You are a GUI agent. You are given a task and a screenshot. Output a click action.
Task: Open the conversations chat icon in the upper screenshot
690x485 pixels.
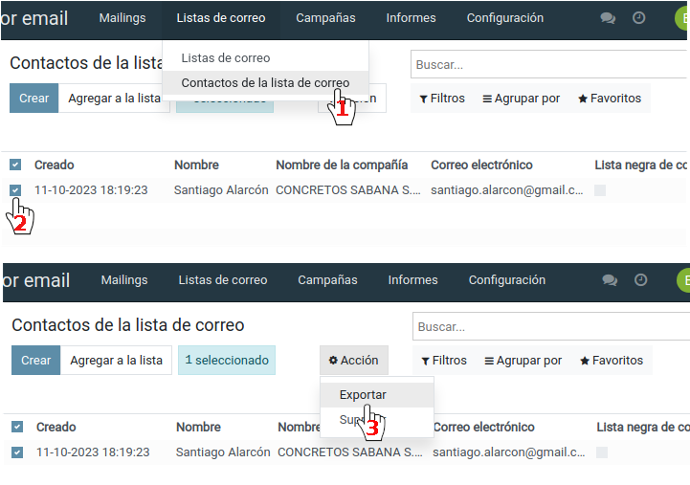pos(608,18)
